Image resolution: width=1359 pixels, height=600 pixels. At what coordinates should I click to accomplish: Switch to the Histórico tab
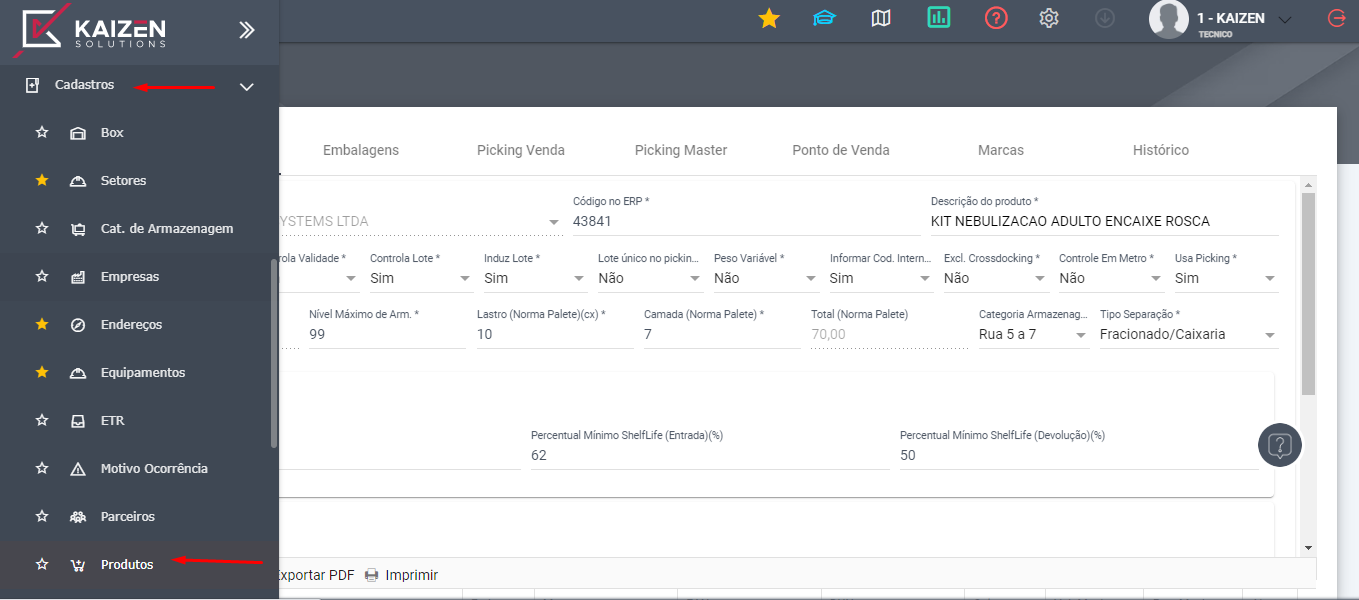click(1161, 150)
